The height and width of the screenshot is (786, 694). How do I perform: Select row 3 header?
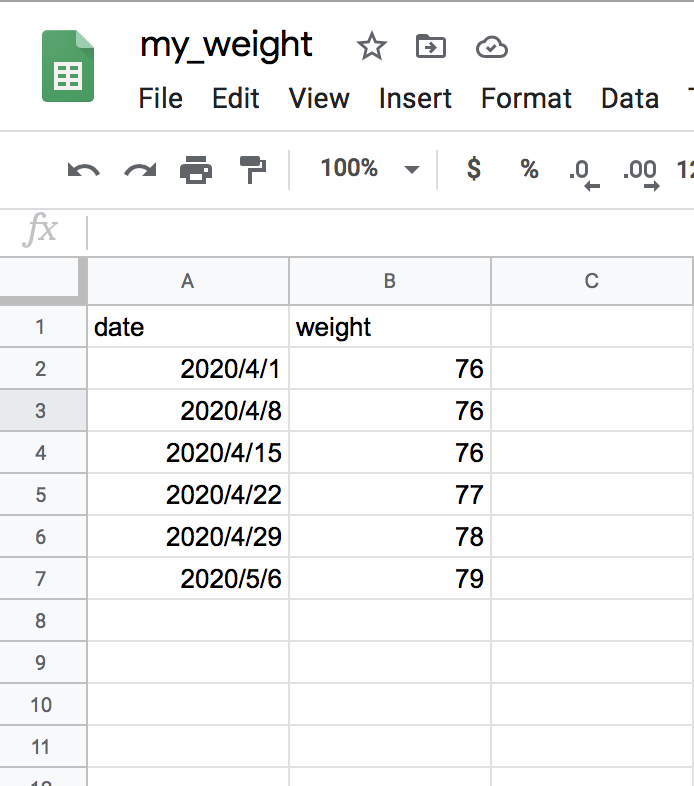coord(43,411)
